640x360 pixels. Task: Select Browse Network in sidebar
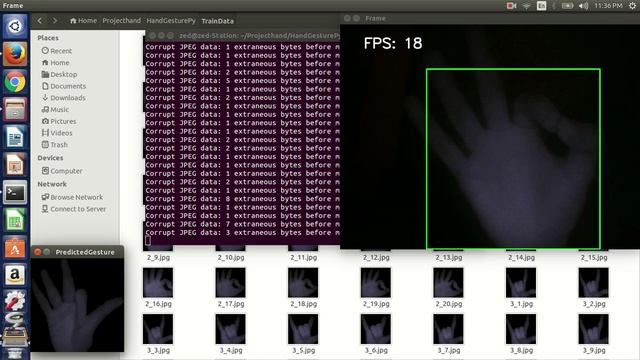point(72,197)
